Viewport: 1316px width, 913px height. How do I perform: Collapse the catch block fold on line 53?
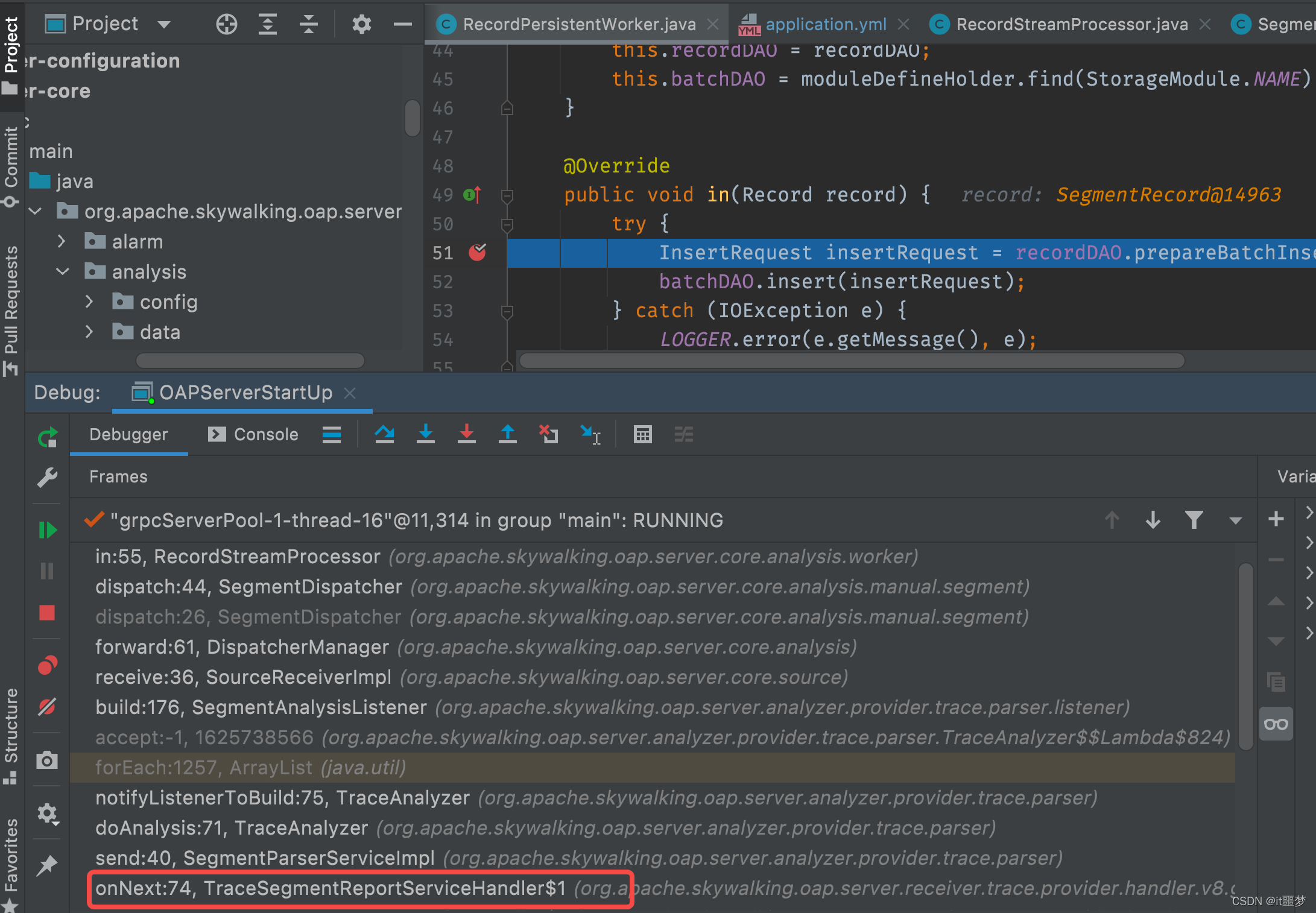[x=507, y=312]
